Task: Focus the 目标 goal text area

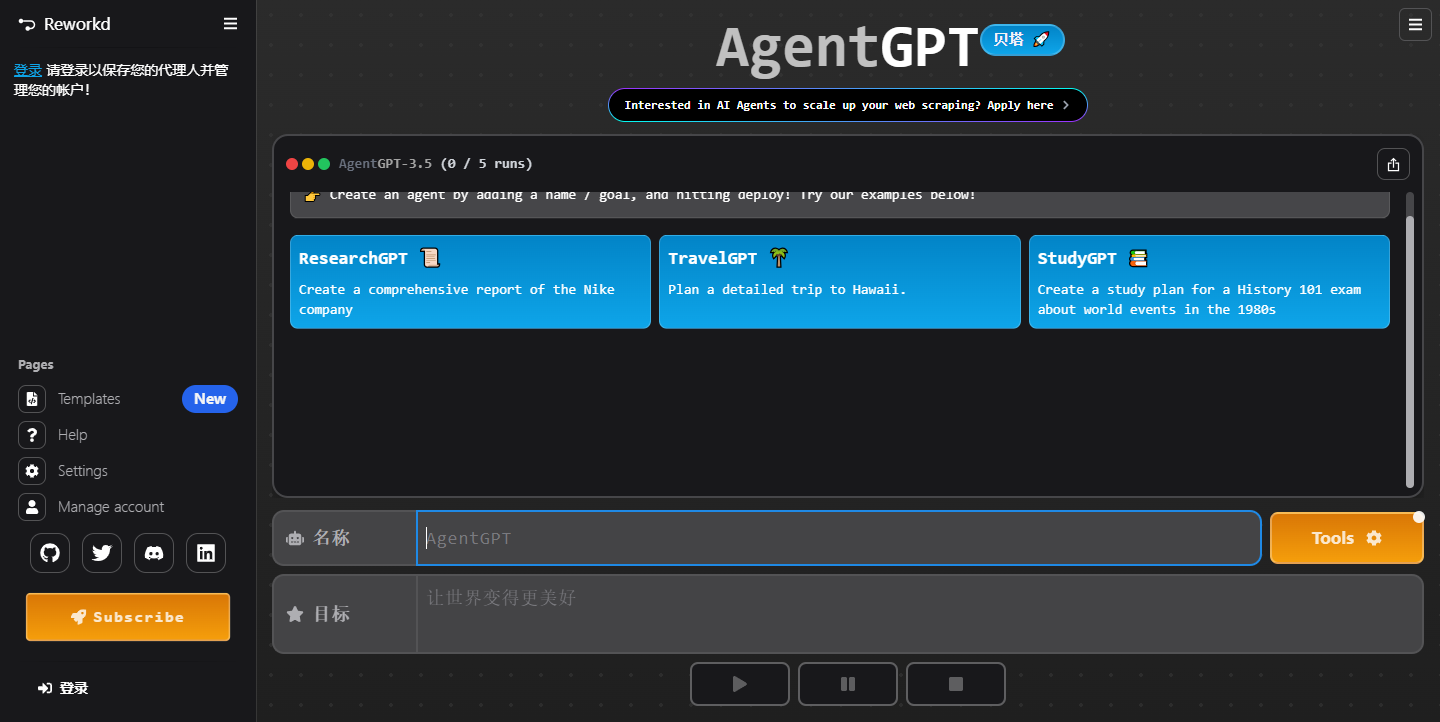Action: (x=920, y=614)
